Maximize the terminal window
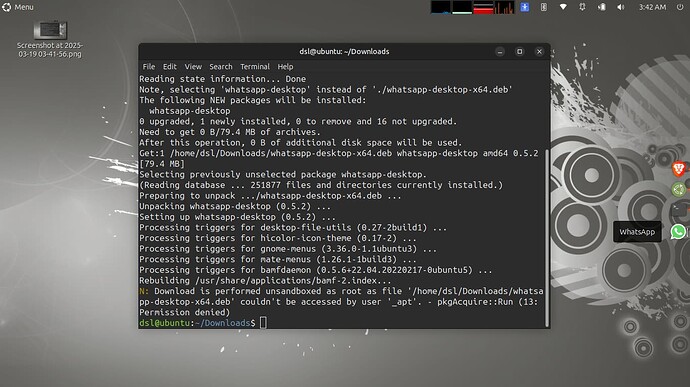 pyautogui.click(x=520, y=52)
